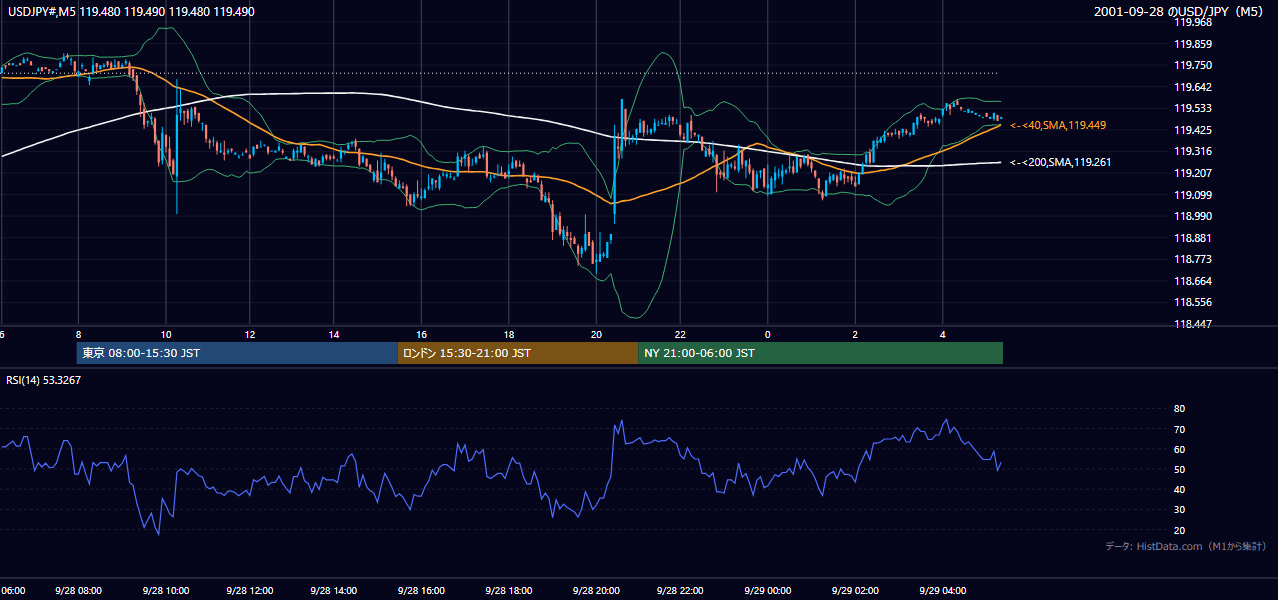Click price level 119.533 on the axis
The width and height of the screenshot is (1278, 600).
1192,109
